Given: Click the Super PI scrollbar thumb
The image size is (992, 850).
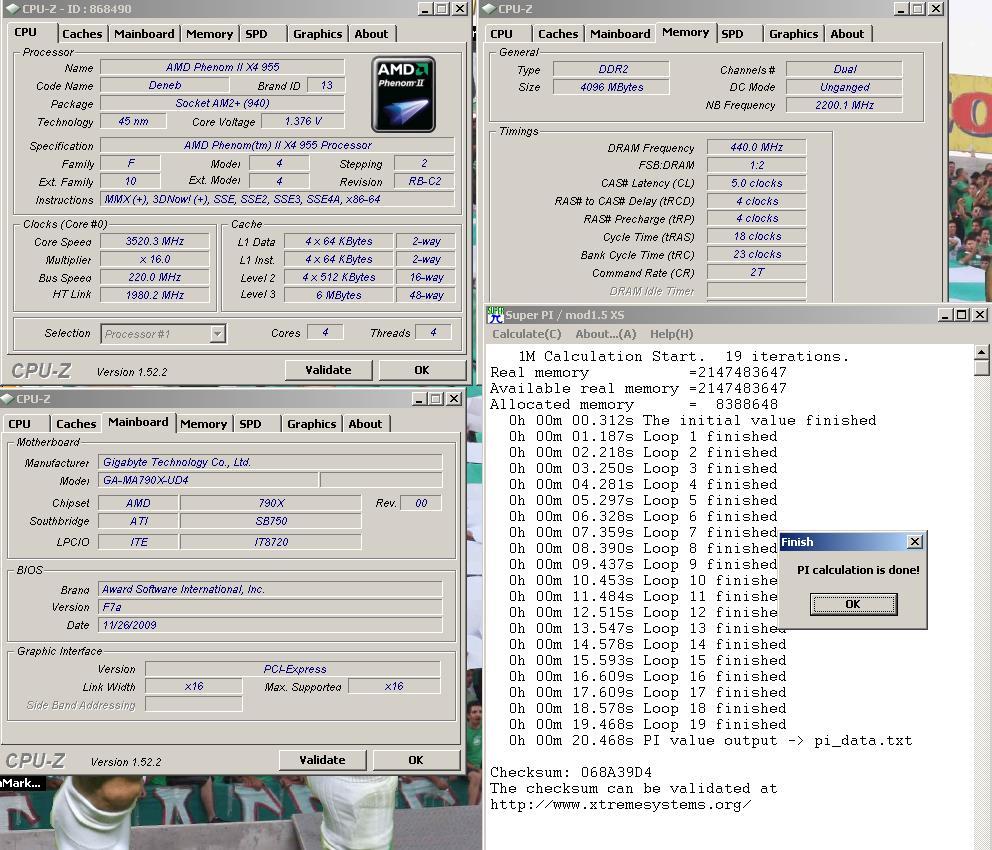Looking at the screenshot, I should (x=981, y=367).
